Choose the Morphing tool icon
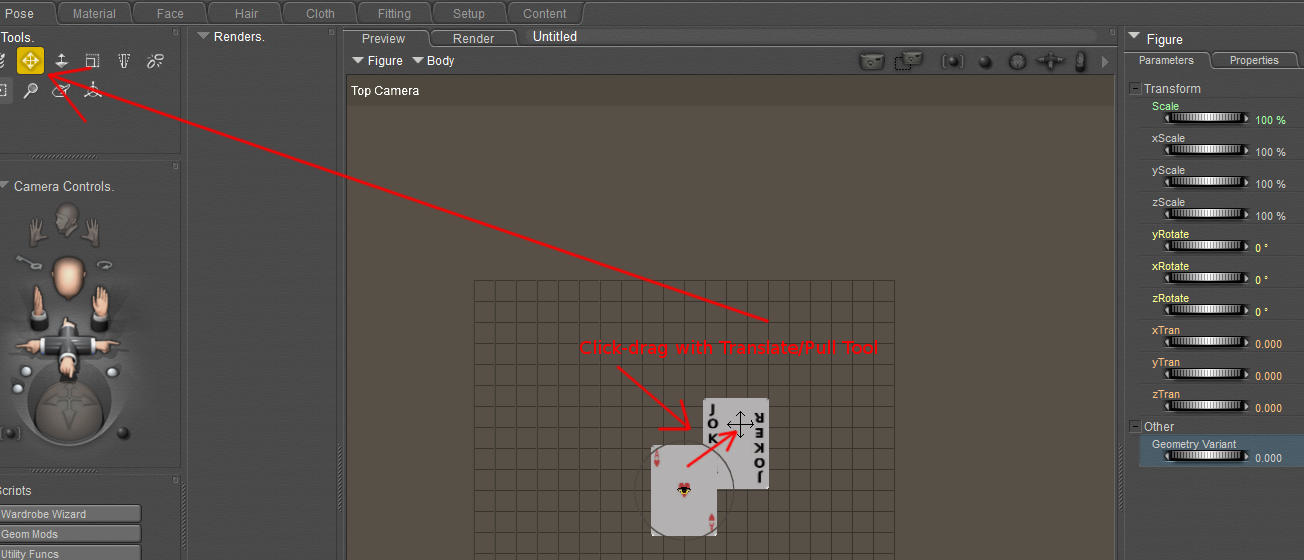The image size is (1304, 560). click(x=62, y=91)
